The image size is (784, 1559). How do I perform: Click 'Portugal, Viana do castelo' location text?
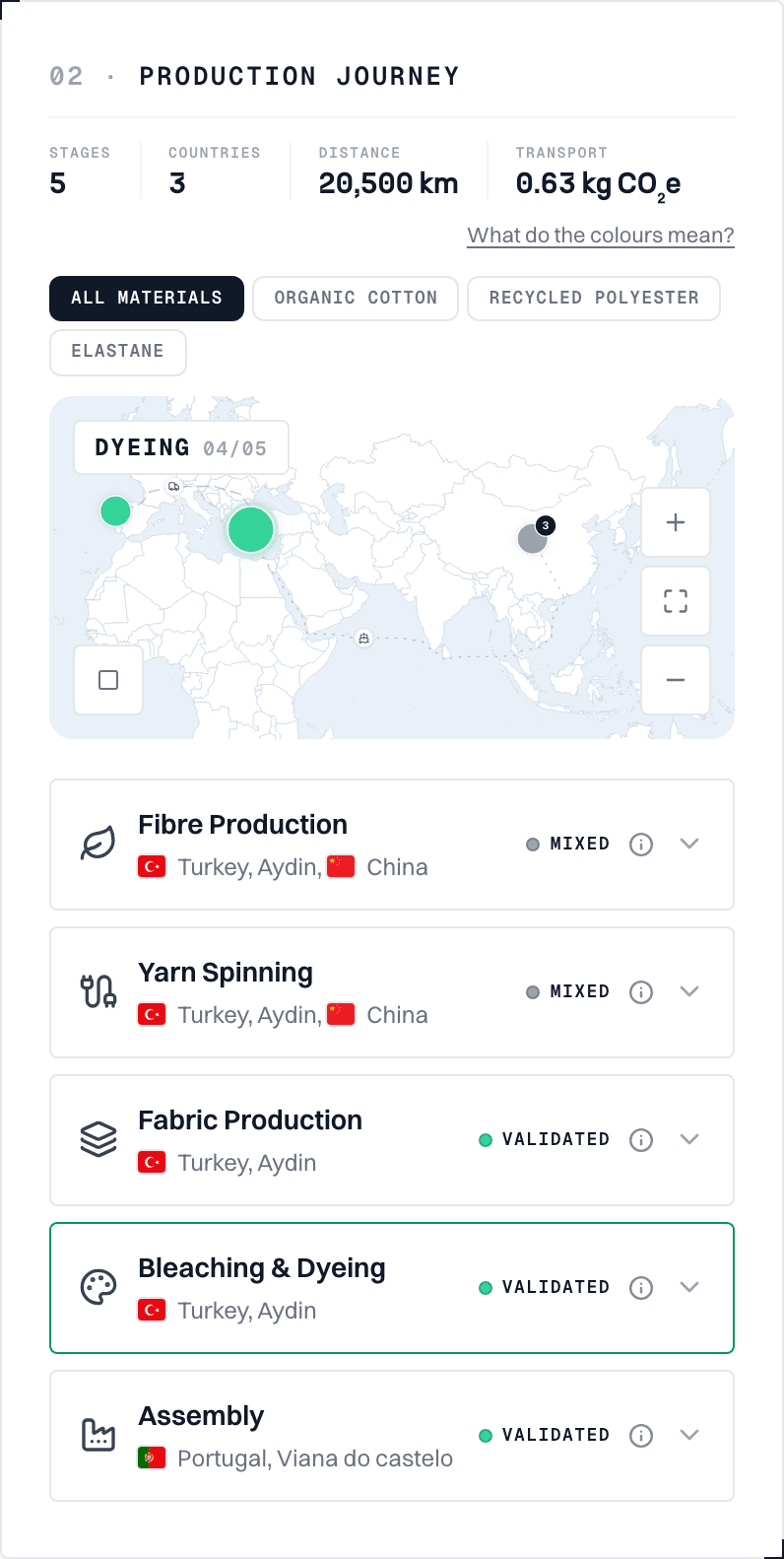(315, 1458)
